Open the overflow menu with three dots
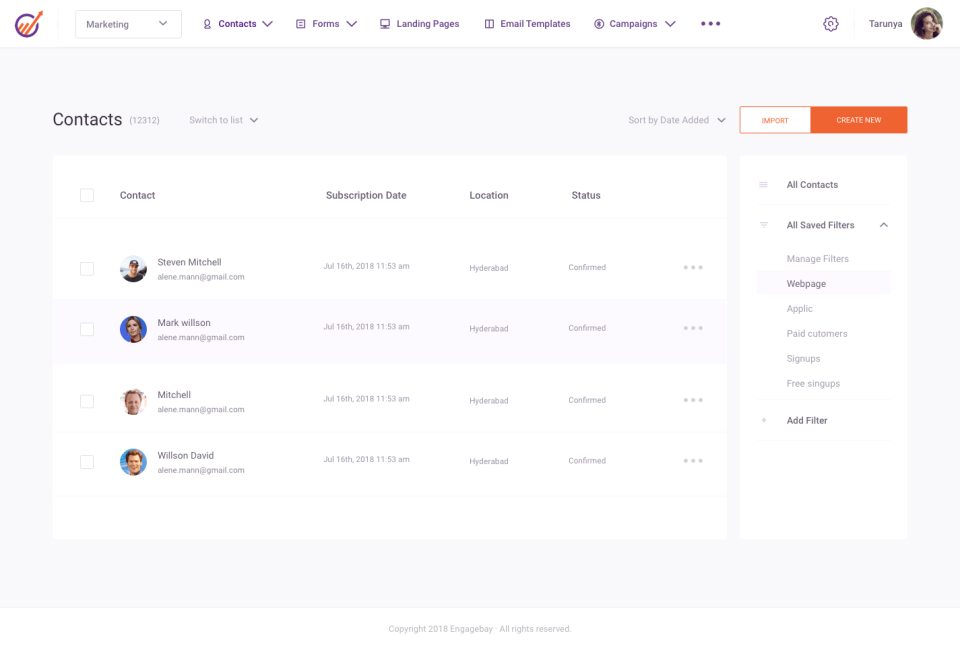 (x=710, y=23)
